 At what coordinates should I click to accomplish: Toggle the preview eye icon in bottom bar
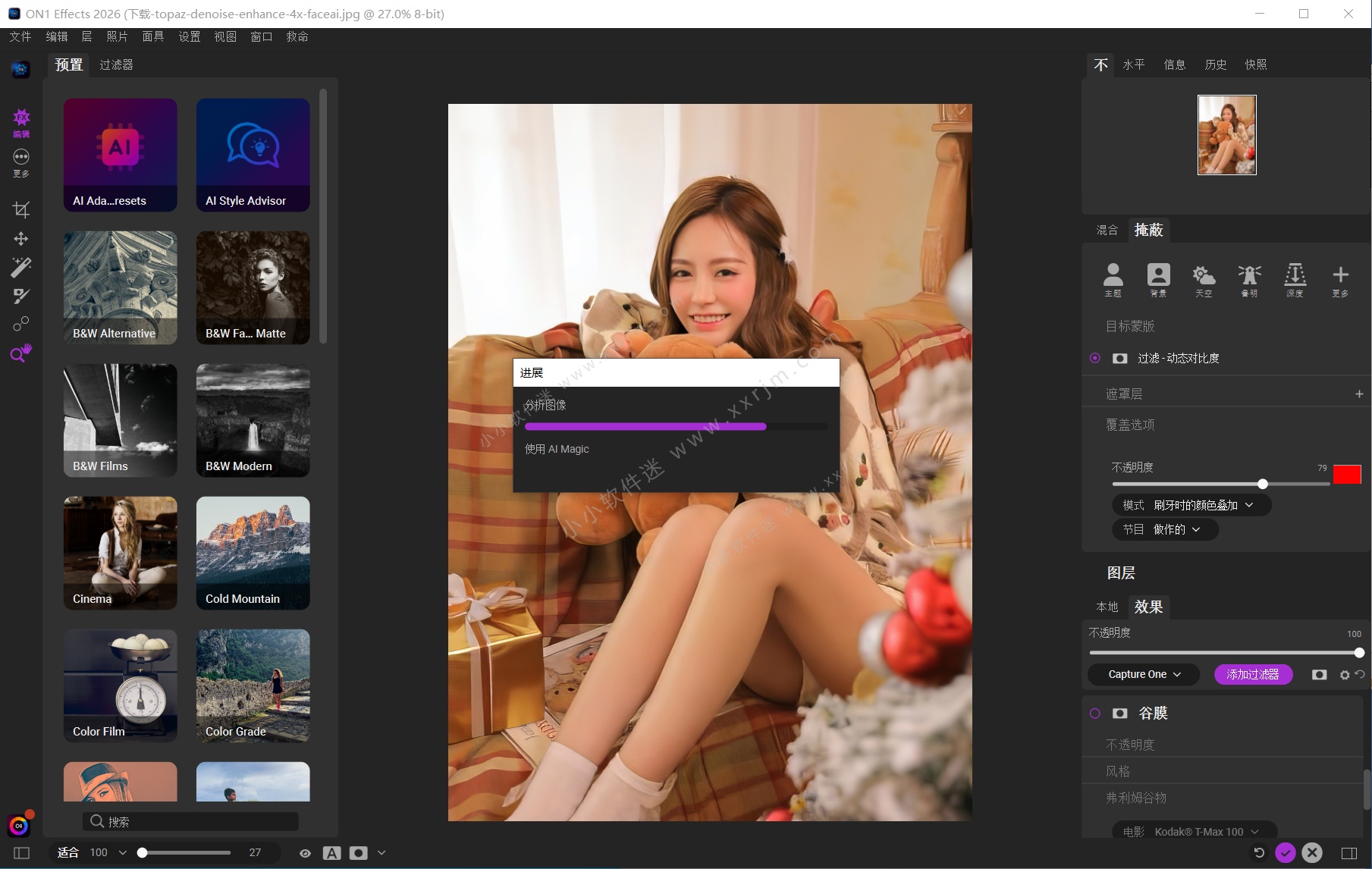305,853
